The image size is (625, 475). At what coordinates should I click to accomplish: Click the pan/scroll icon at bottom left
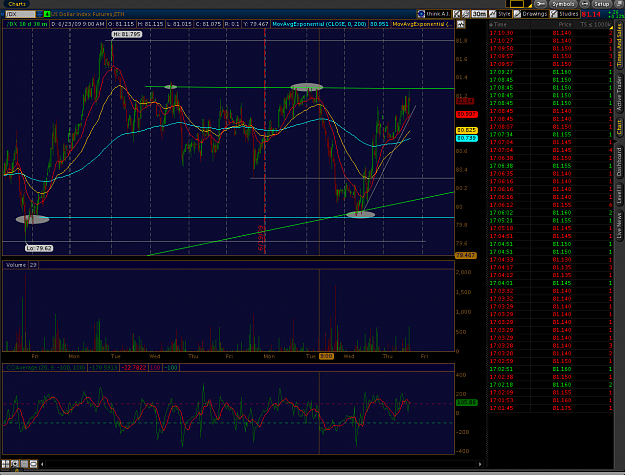33,464
